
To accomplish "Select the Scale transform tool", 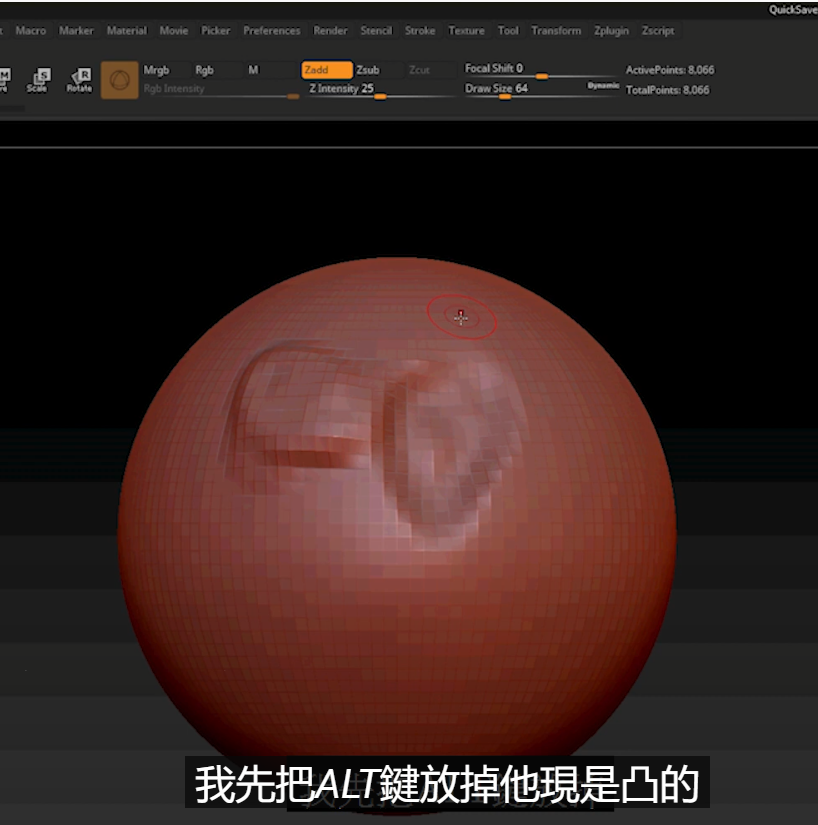I will click(x=38, y=80).
